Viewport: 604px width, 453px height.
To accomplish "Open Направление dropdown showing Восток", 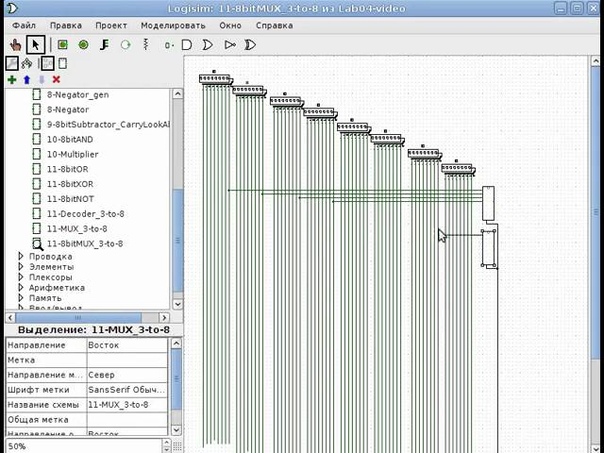I will (x=127, y=345).
